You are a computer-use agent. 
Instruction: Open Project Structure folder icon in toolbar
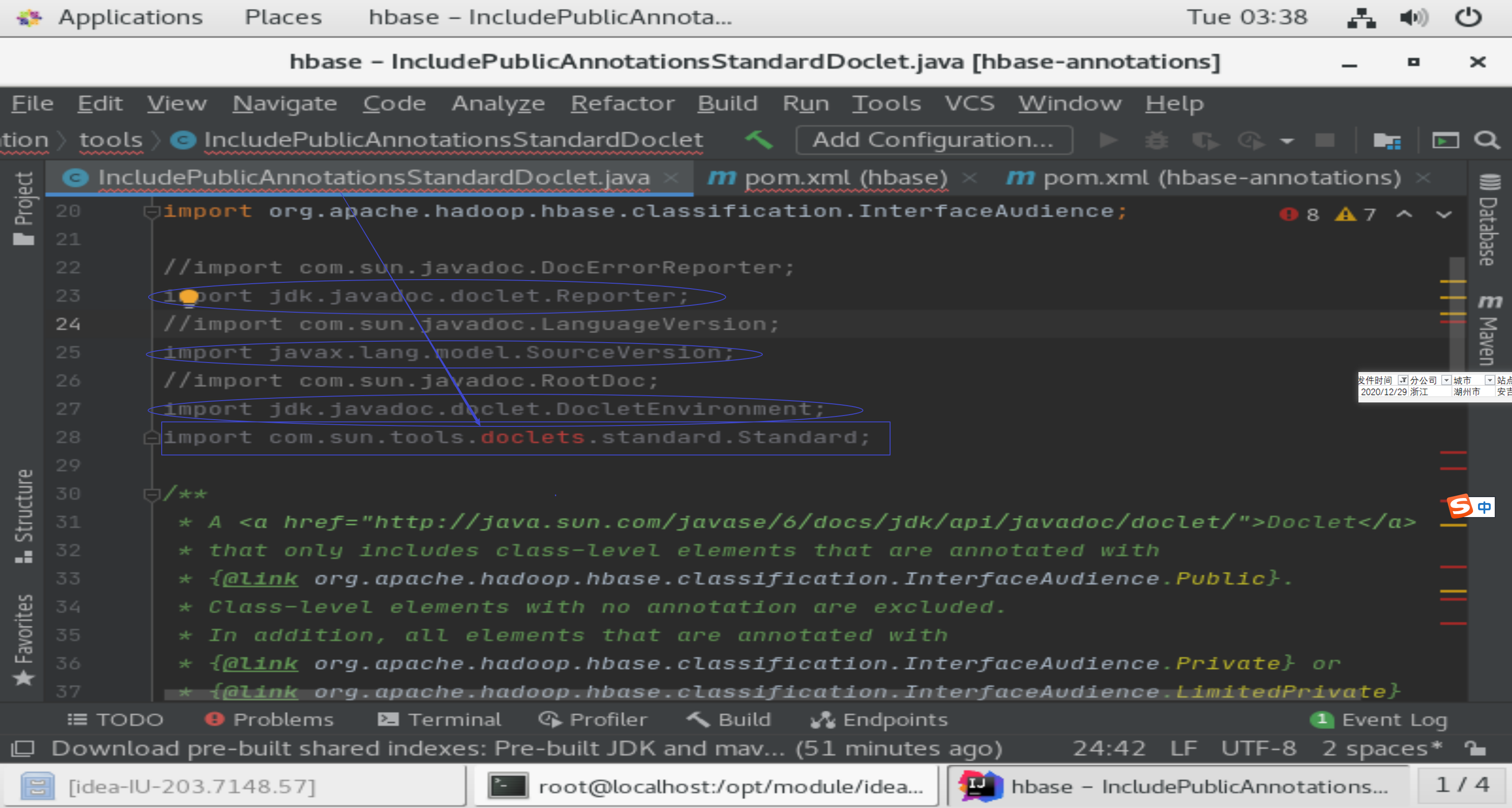[1387, 140]
